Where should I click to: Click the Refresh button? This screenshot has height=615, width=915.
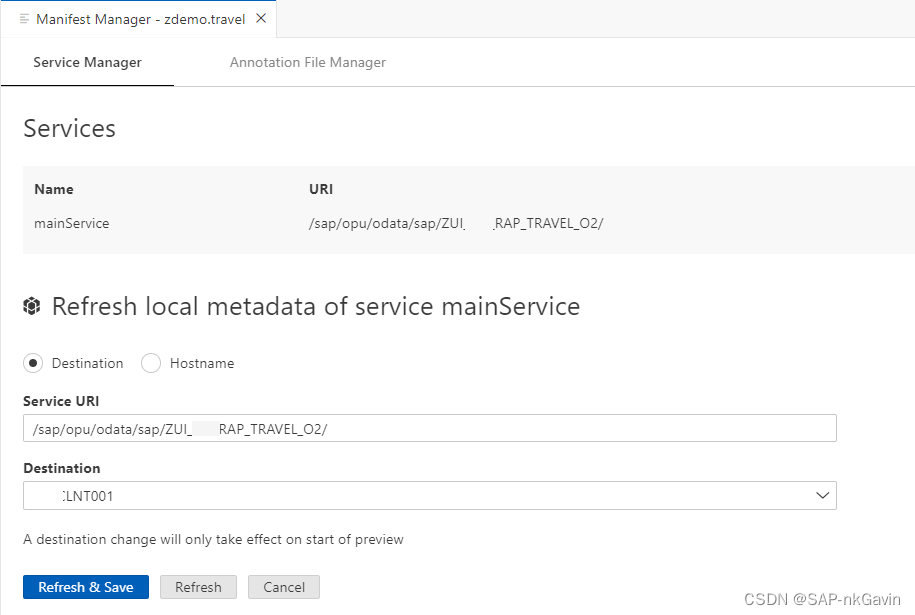198,587
